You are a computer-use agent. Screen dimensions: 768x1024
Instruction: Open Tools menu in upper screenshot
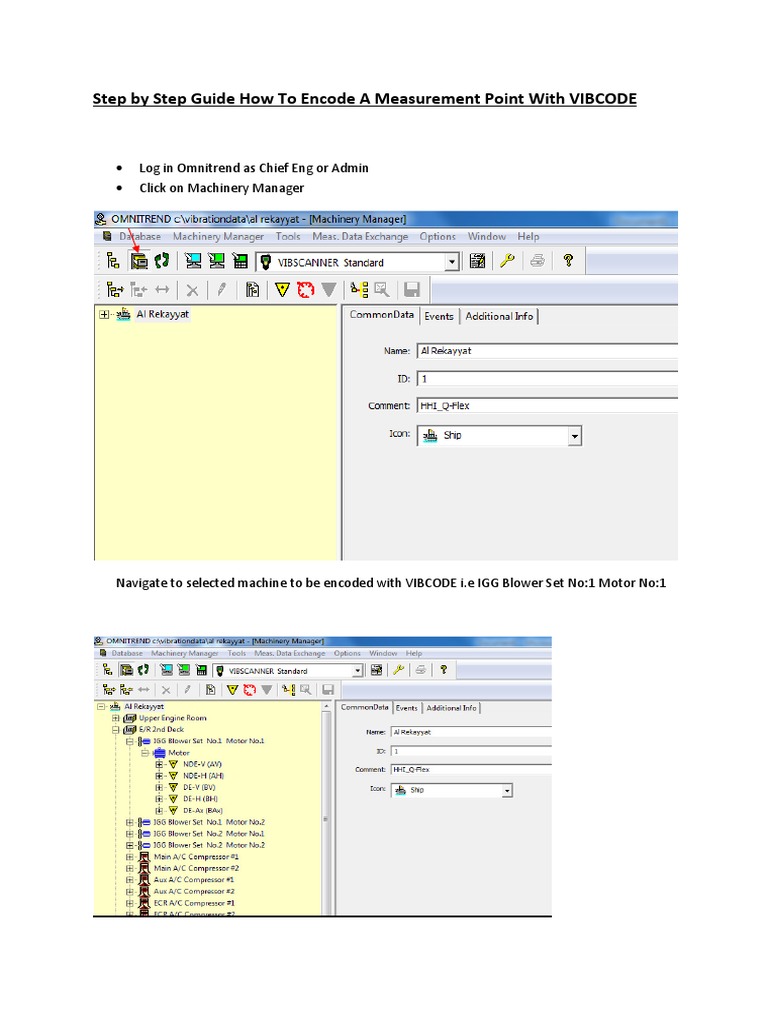pos(288,236)
